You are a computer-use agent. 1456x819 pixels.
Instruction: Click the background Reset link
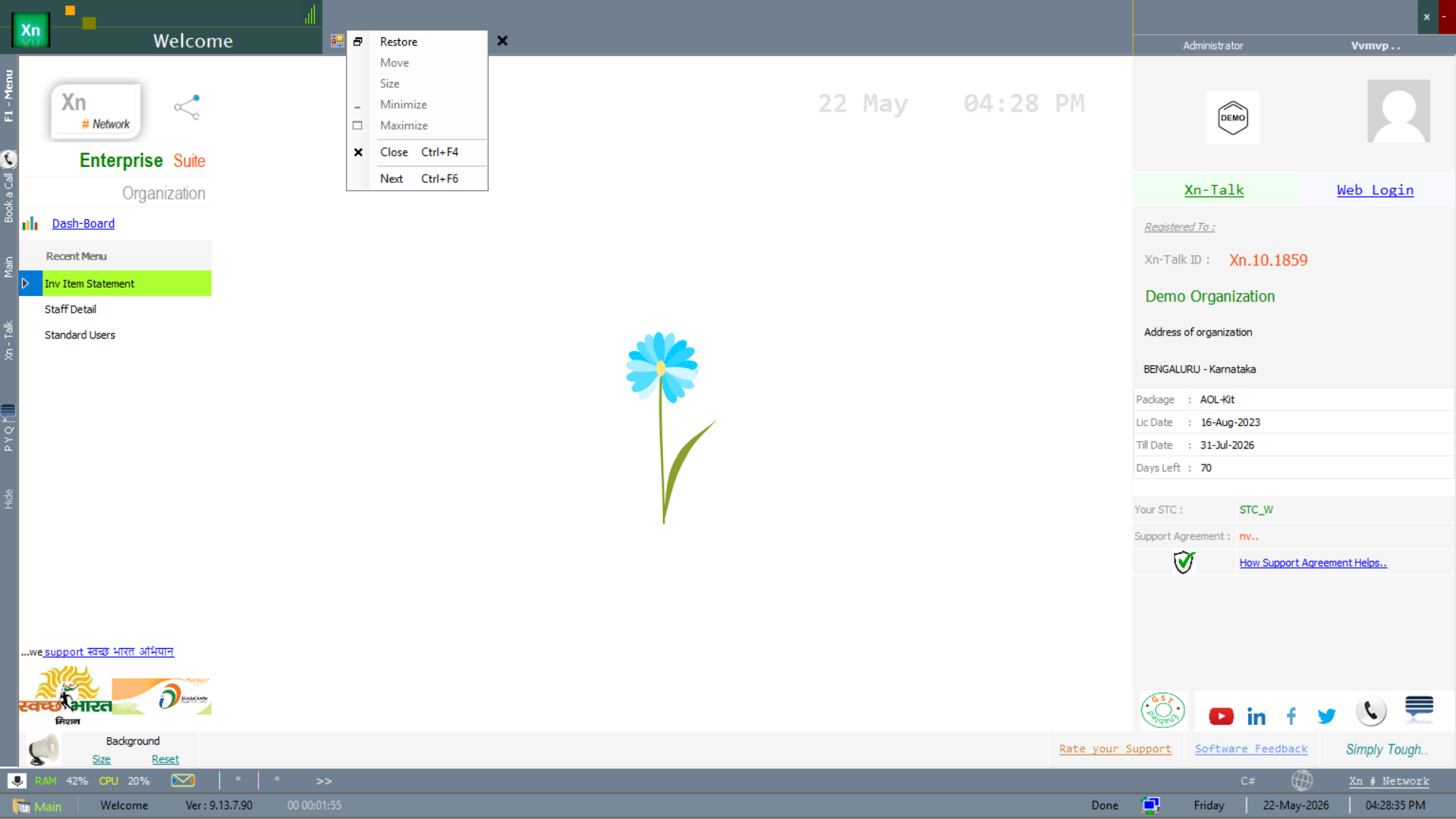(x=165, y=759)
